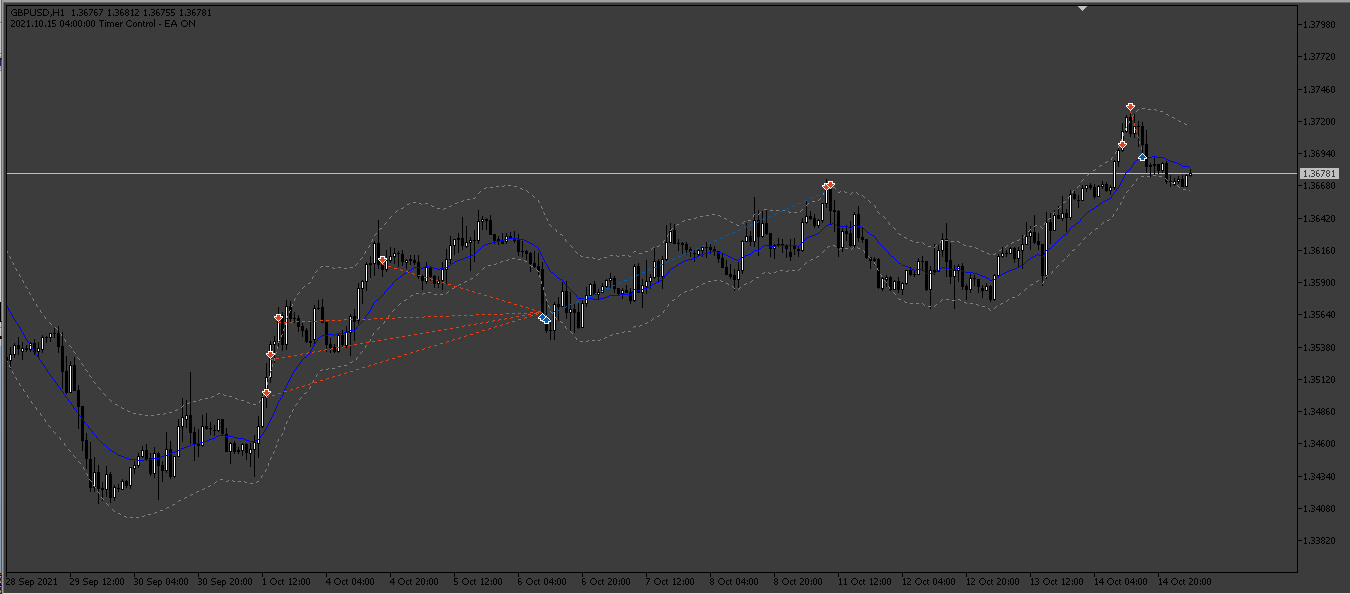This screenshot has width=1350, height=594.
Task: Click the 1.36160 price axis label
Action: [1321, 251]
